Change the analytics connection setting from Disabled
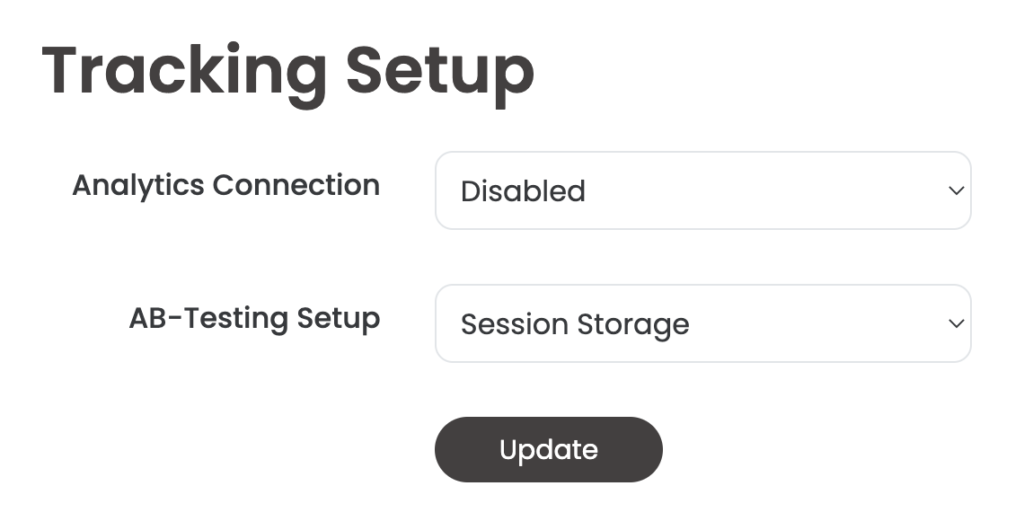This screenshot has width=1024, height=530. coord(703,191)
